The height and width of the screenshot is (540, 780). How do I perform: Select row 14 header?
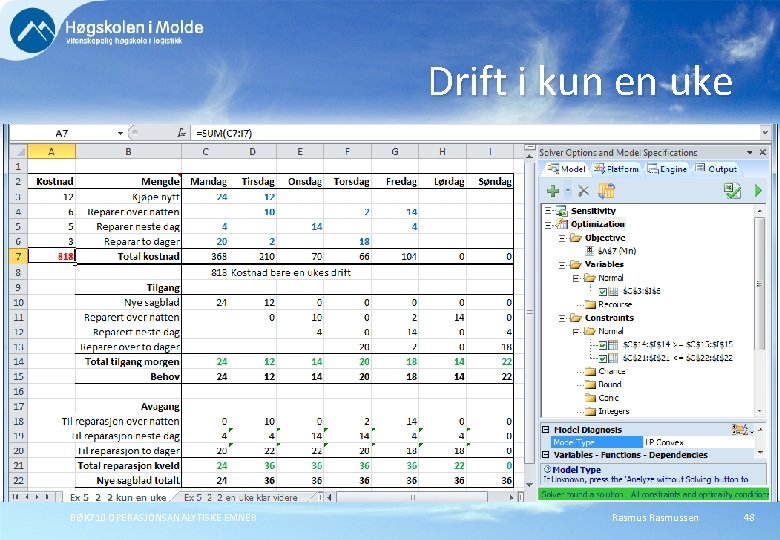[18, 361]
